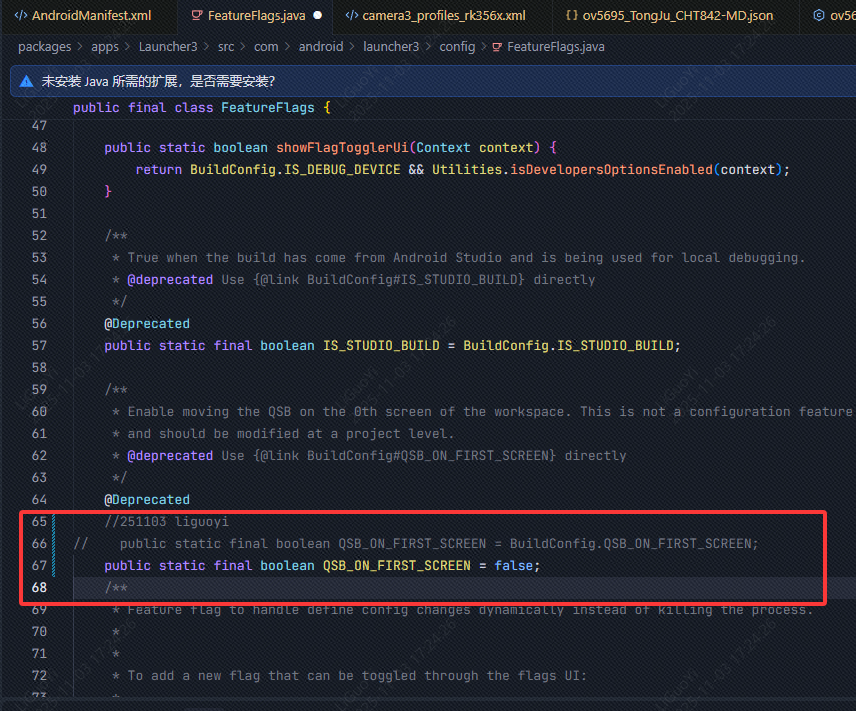
Task: Click the Java extension install prompt text
Action: pyautogui.click(x=158, y=81)
